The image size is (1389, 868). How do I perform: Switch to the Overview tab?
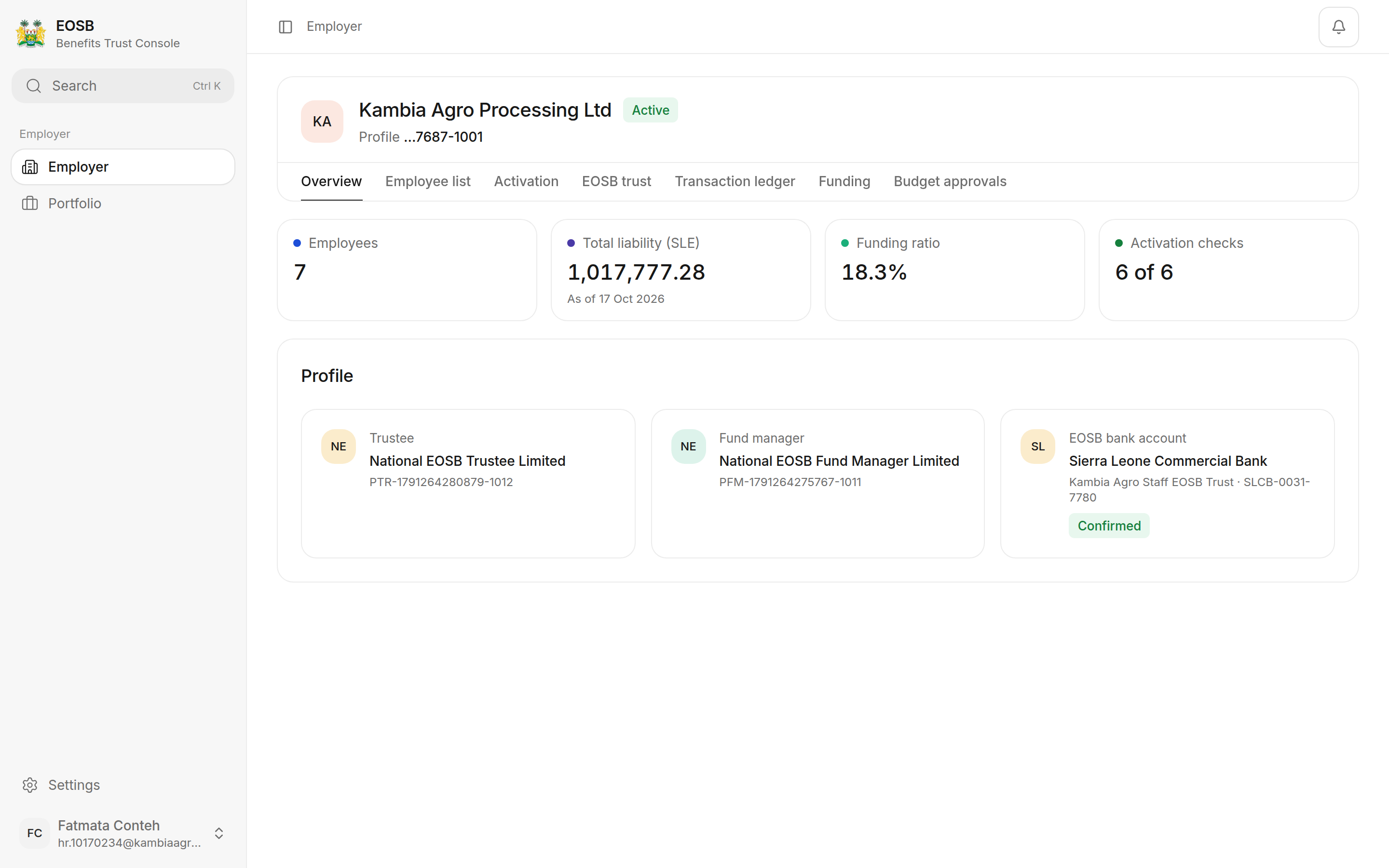click(x=331, y=181)
